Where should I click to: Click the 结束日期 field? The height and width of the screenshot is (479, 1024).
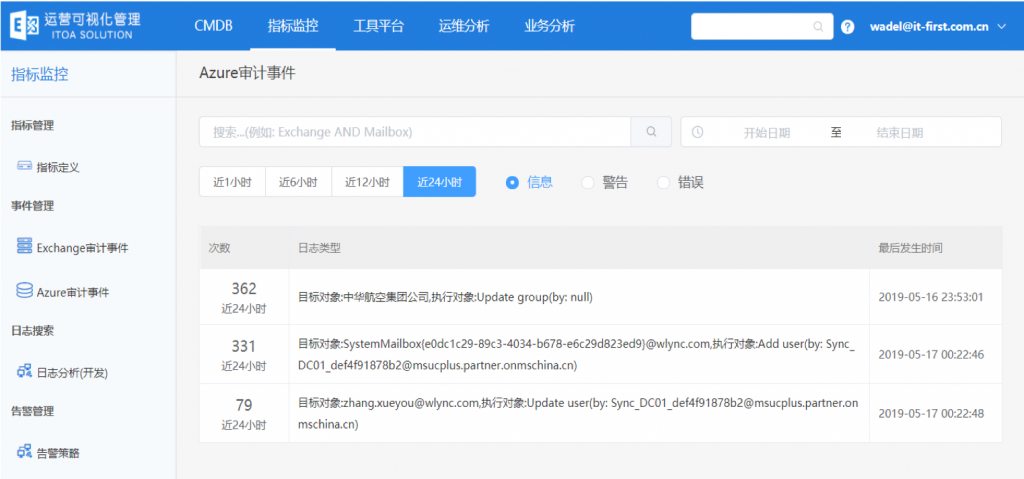[x=899, y=133]
